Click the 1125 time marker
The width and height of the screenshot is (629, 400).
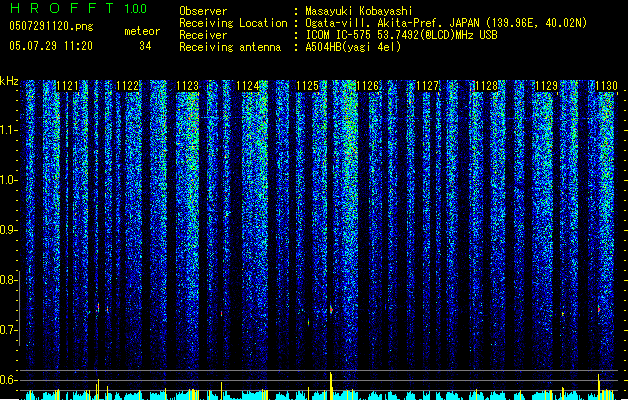307,86
